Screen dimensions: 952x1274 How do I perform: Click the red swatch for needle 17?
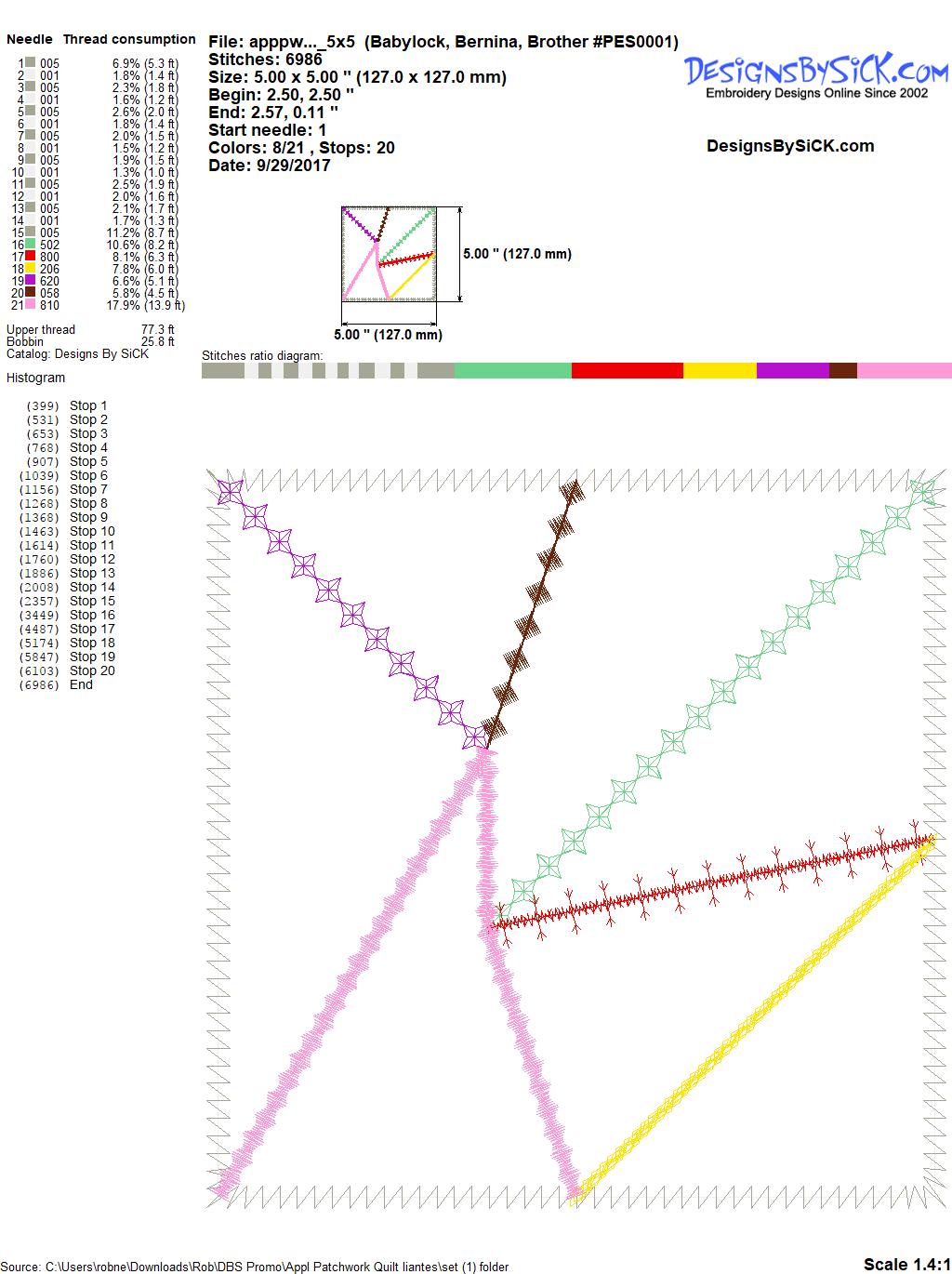point(31,257)
